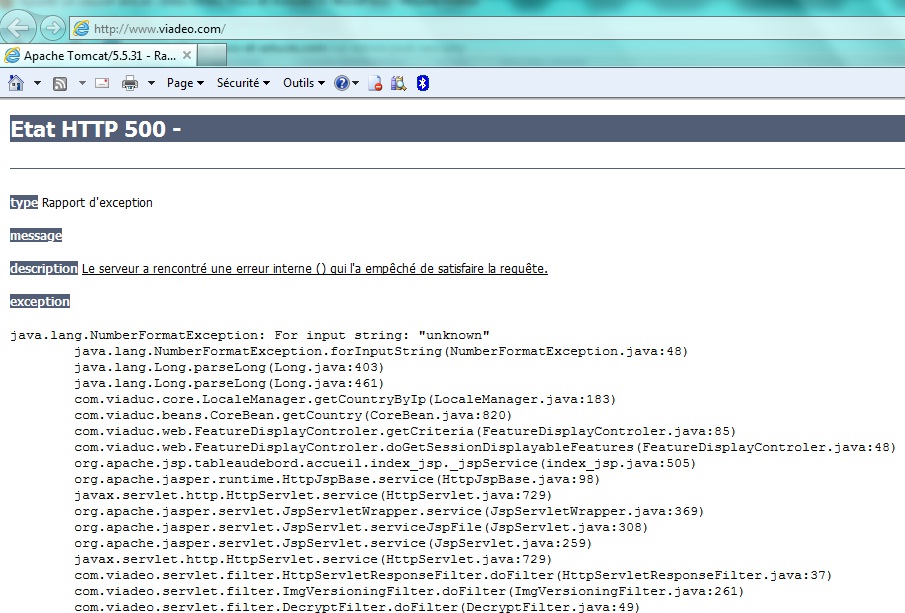Click the document with red mark icon
This screenshot has width=905, height=613.
click(x=375, y=84)
